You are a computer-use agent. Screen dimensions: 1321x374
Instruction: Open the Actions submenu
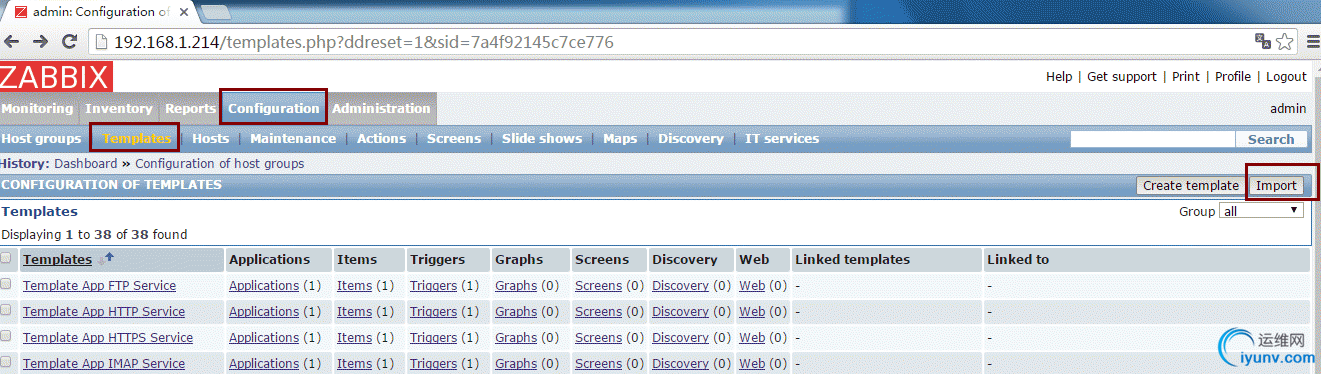(381, 139)
